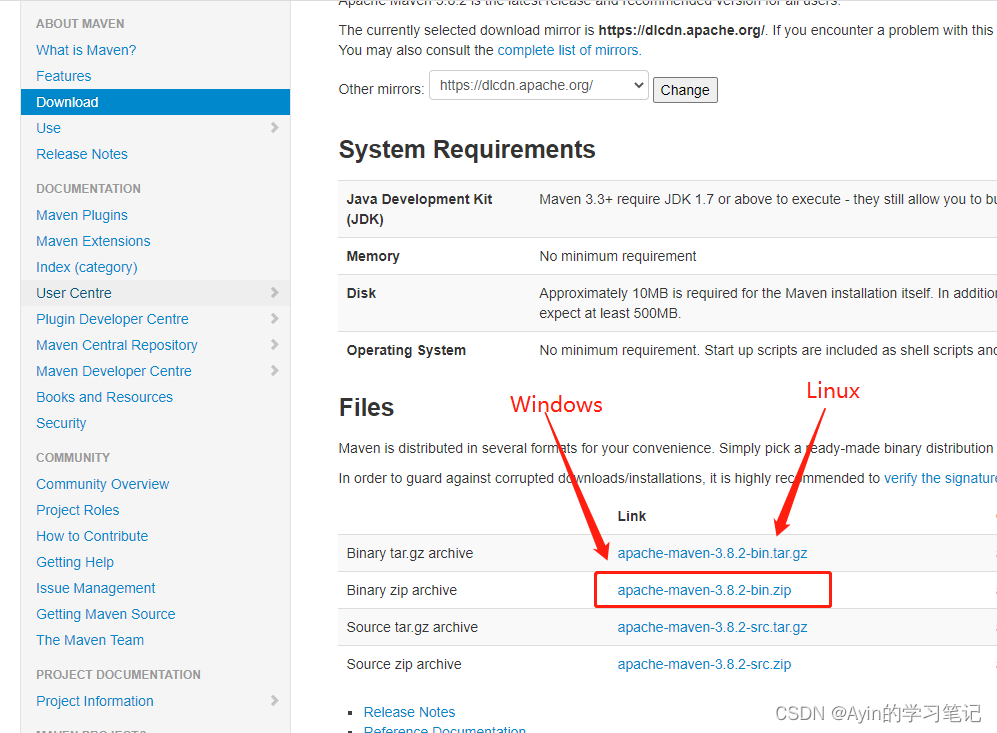Click the Disk row label
997x733 pixels.
361,293
